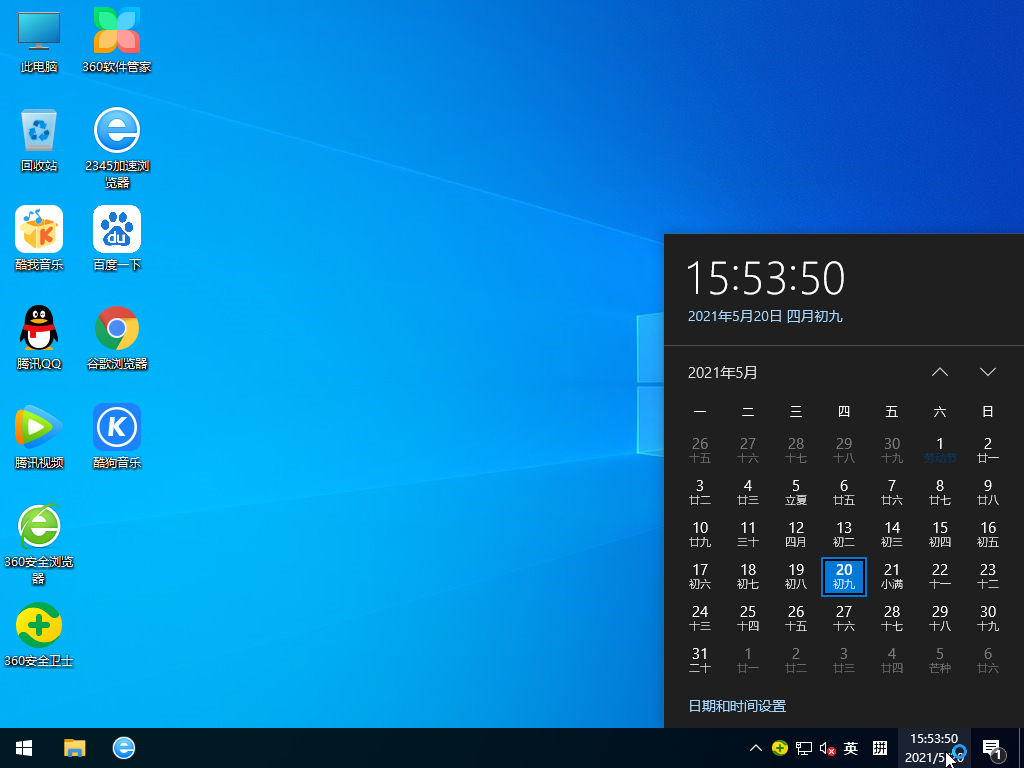The image size is (1024, 768).
Task: Toggle the 拼 input method mode
Action: (880, 748)
